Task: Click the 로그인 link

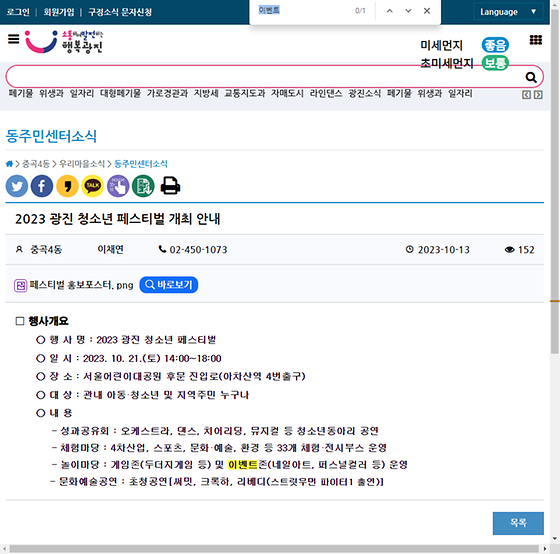Action: (18, 12)
